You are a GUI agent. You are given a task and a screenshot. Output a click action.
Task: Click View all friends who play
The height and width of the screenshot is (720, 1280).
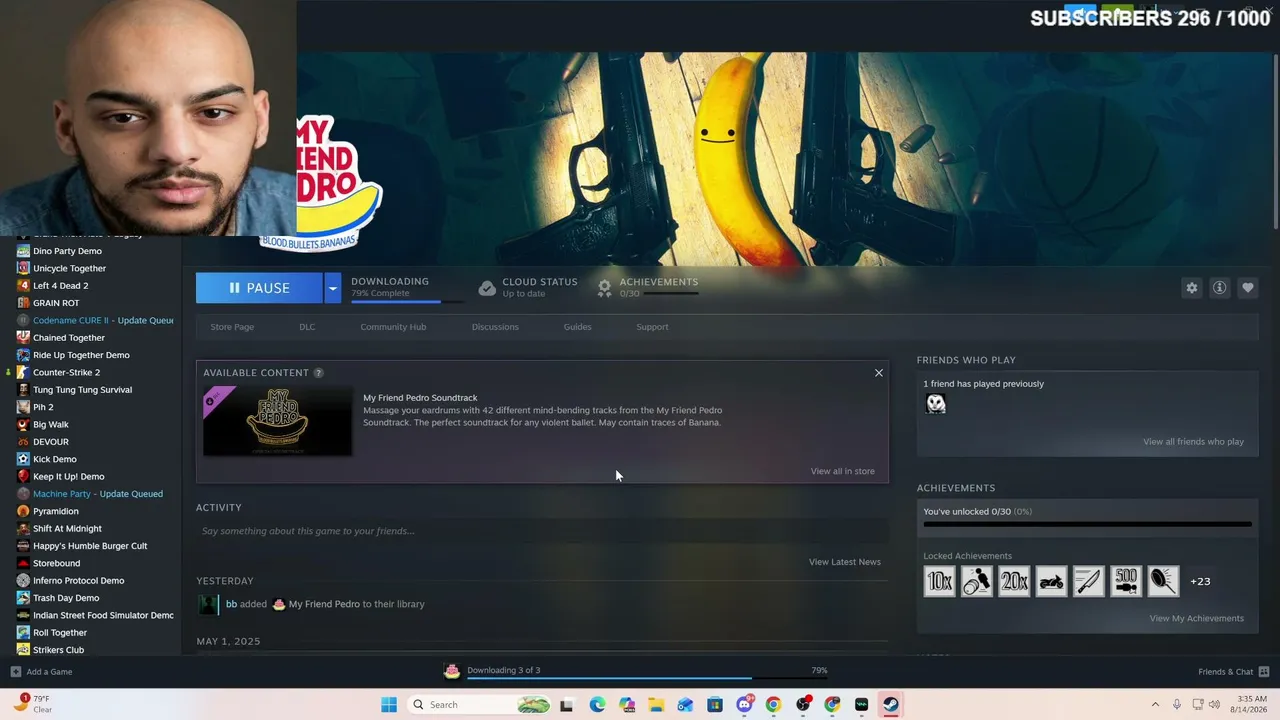1193,442
